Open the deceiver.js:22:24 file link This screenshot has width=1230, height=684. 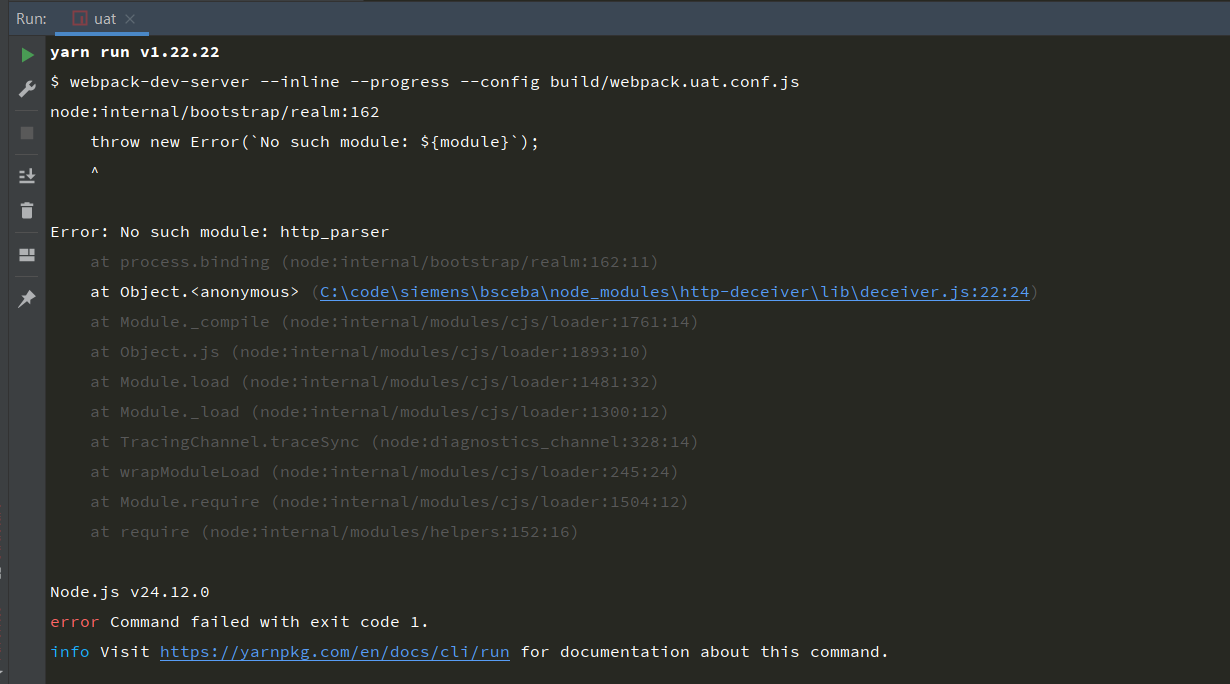[674, 292]
